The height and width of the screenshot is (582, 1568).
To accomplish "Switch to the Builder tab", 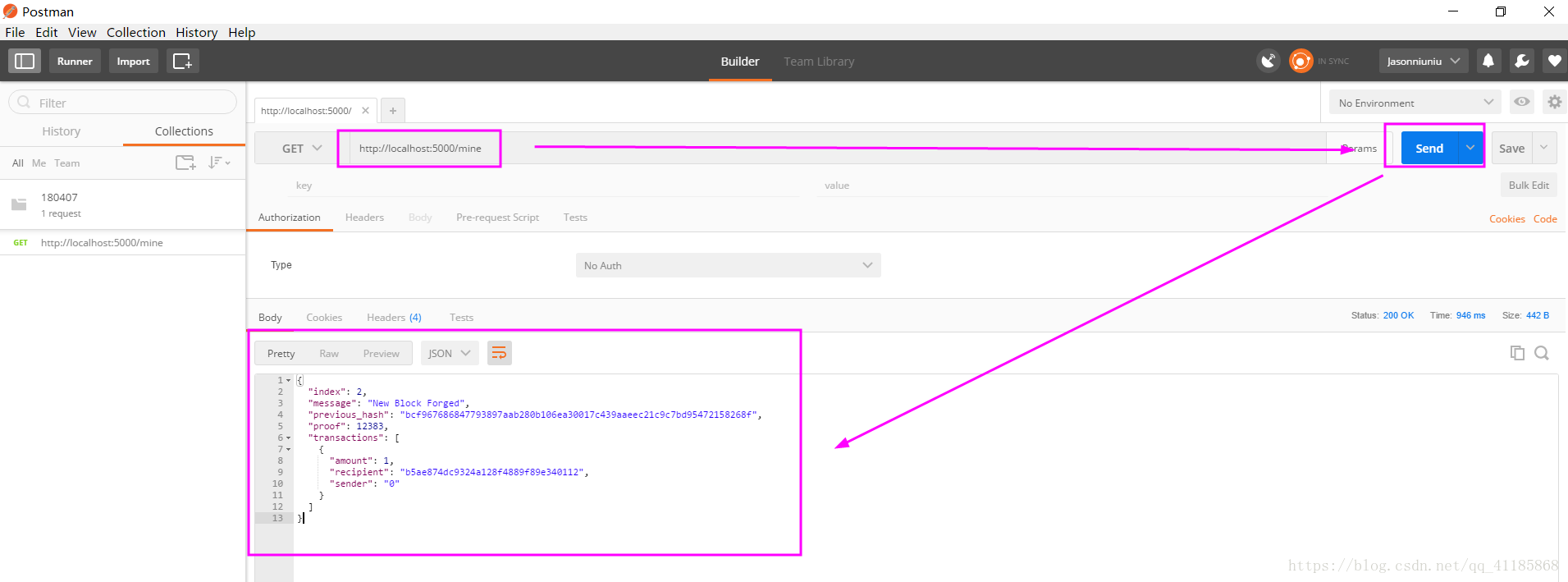I will click(x=740, y=62).
